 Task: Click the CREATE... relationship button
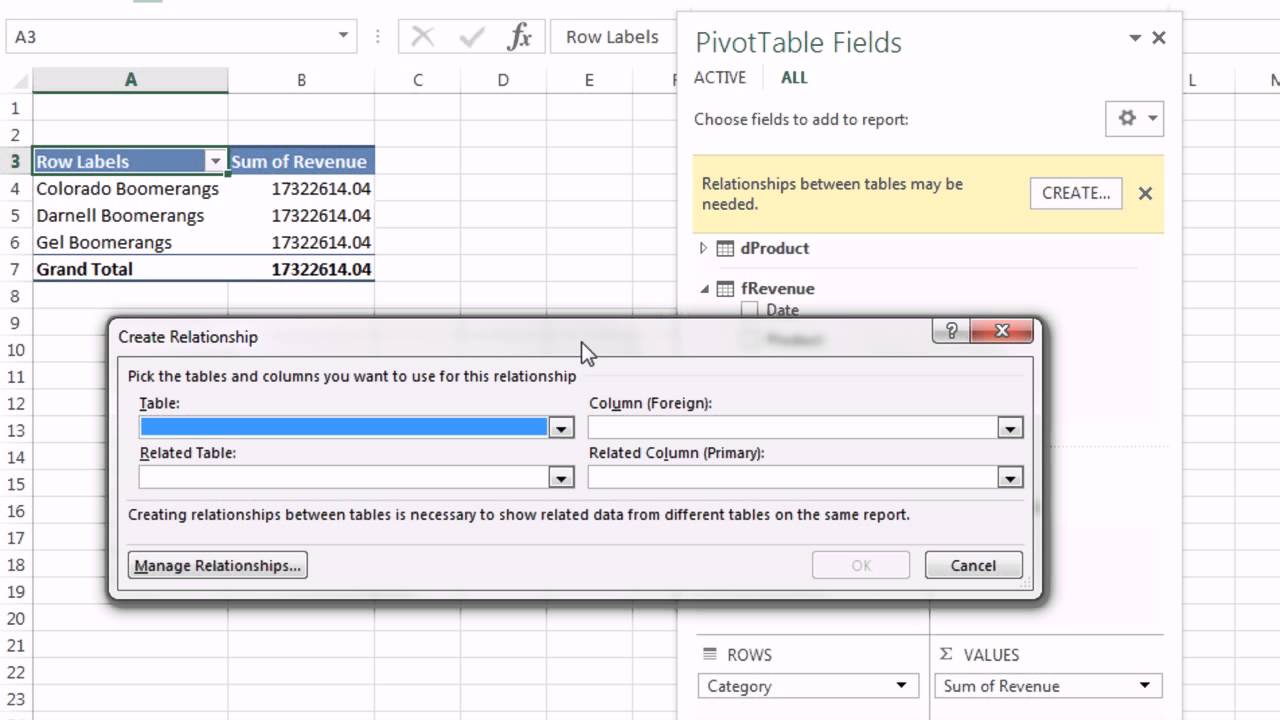pyautogui.click(x=1076, y=194)
